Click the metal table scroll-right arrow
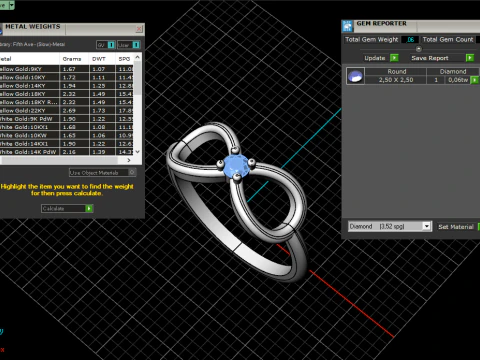This screenshot has width=480, height=360. point(129,160)
